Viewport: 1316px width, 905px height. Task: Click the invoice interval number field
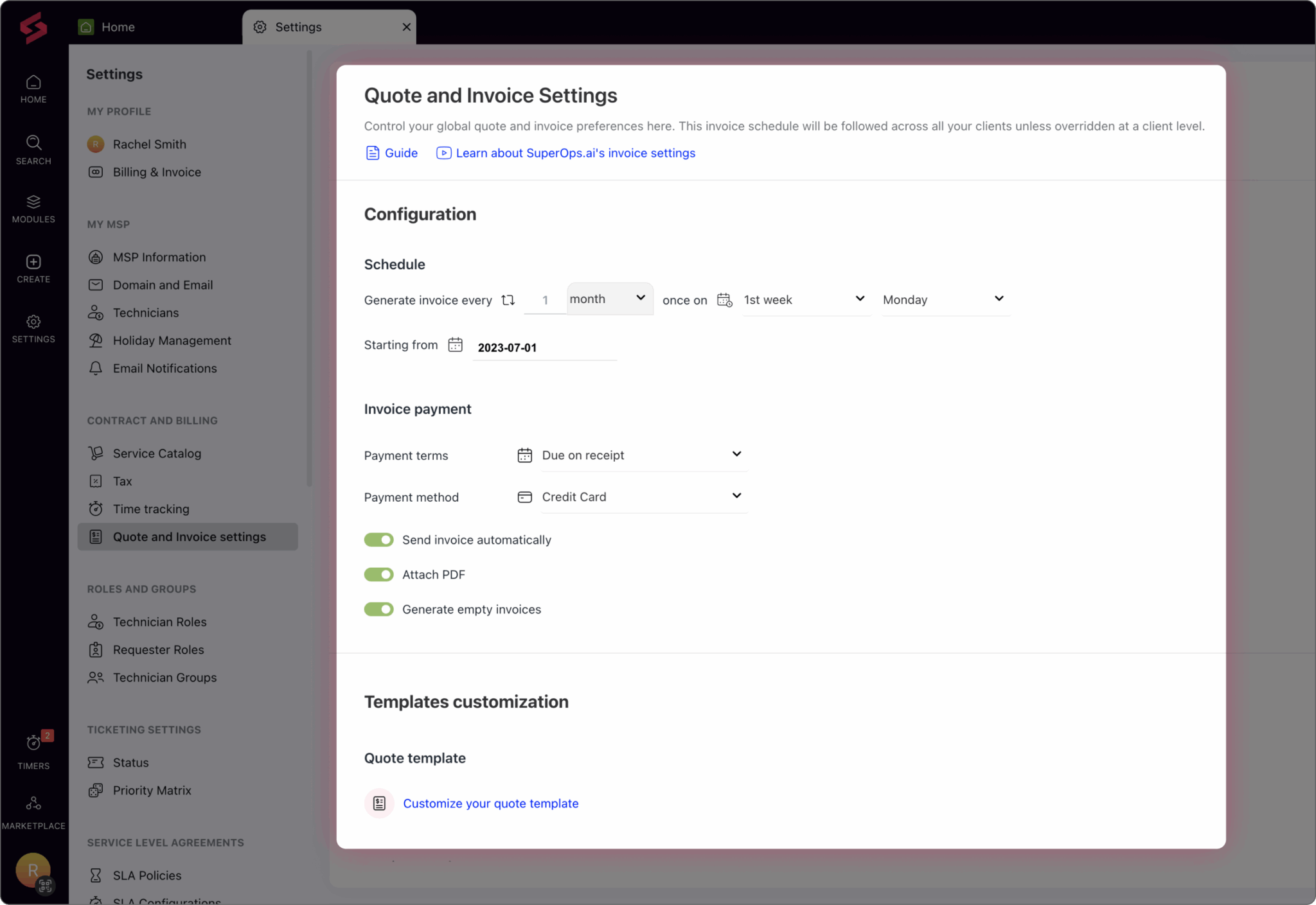545,300
